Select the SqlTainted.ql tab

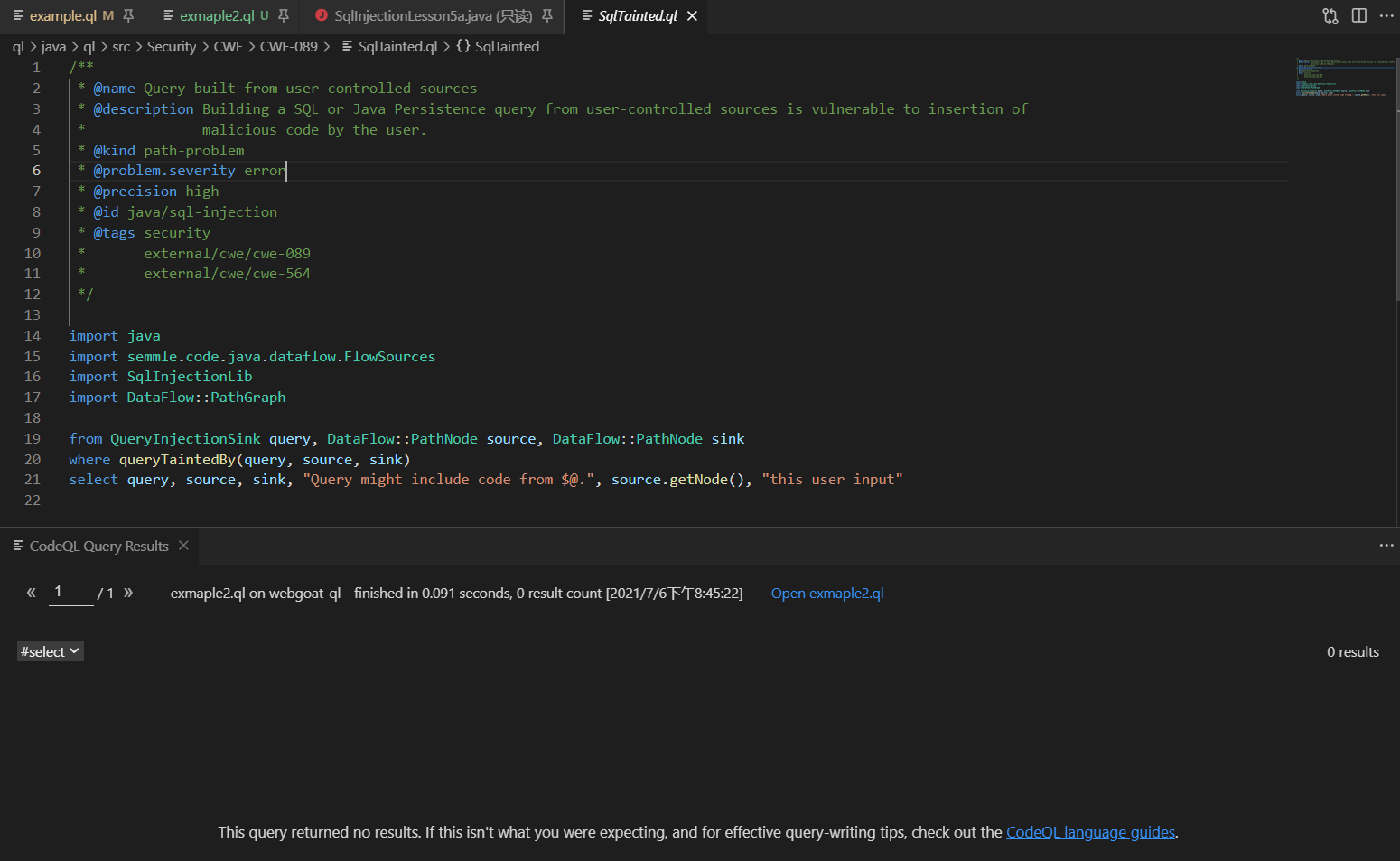pos(638,16)
